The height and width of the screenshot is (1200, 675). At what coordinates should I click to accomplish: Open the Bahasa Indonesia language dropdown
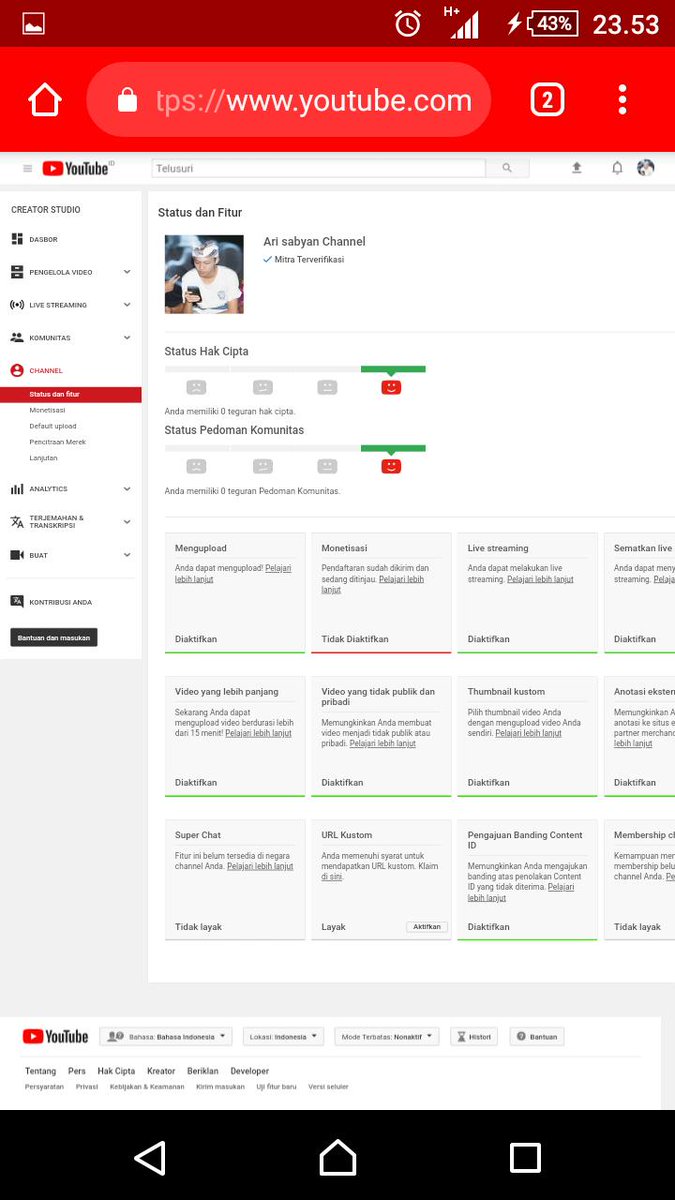167,1037
